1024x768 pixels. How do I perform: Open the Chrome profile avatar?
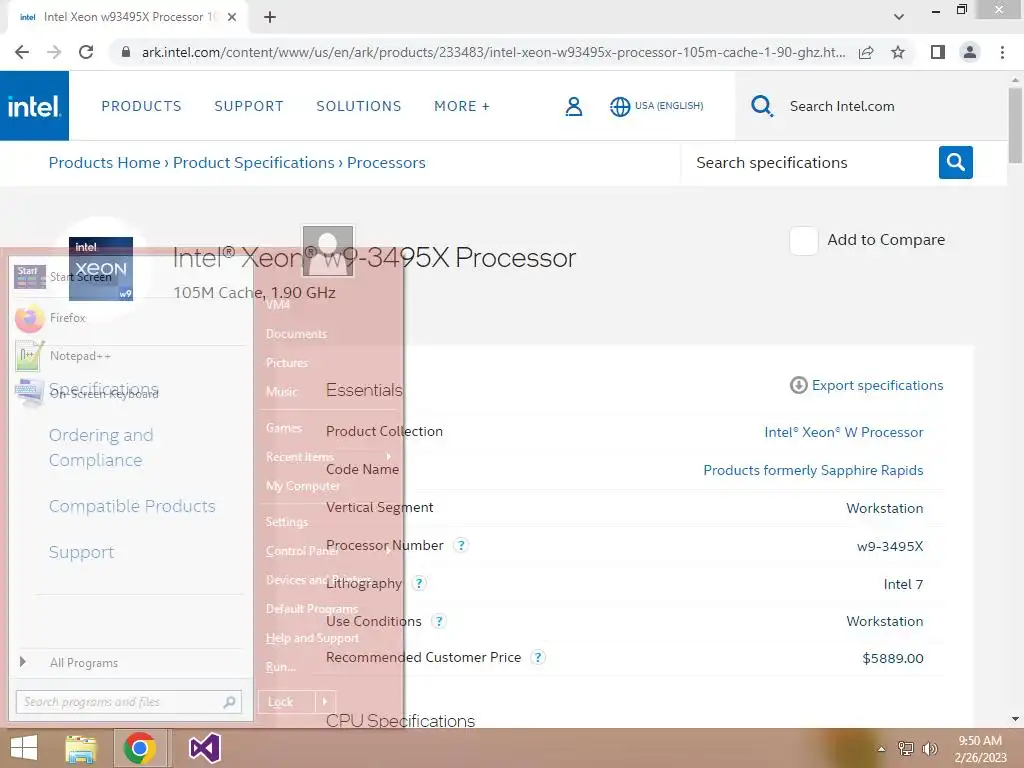click(970, 52)
